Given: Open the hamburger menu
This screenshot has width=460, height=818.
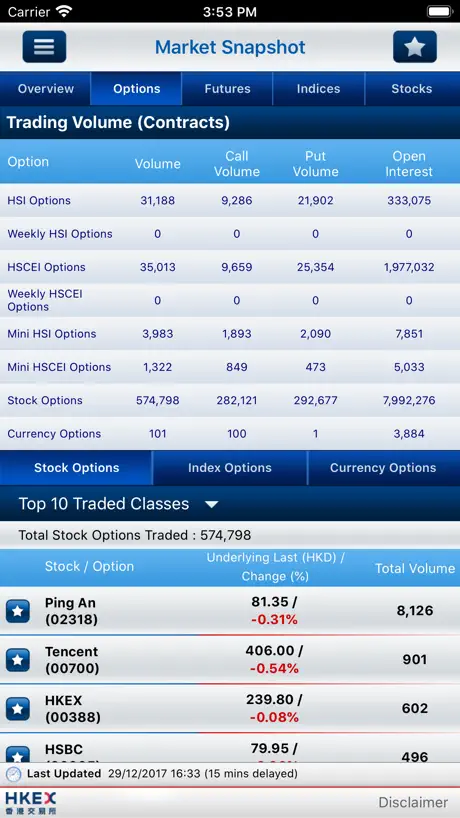Looking at the screenshot, I should click(44, 47).
